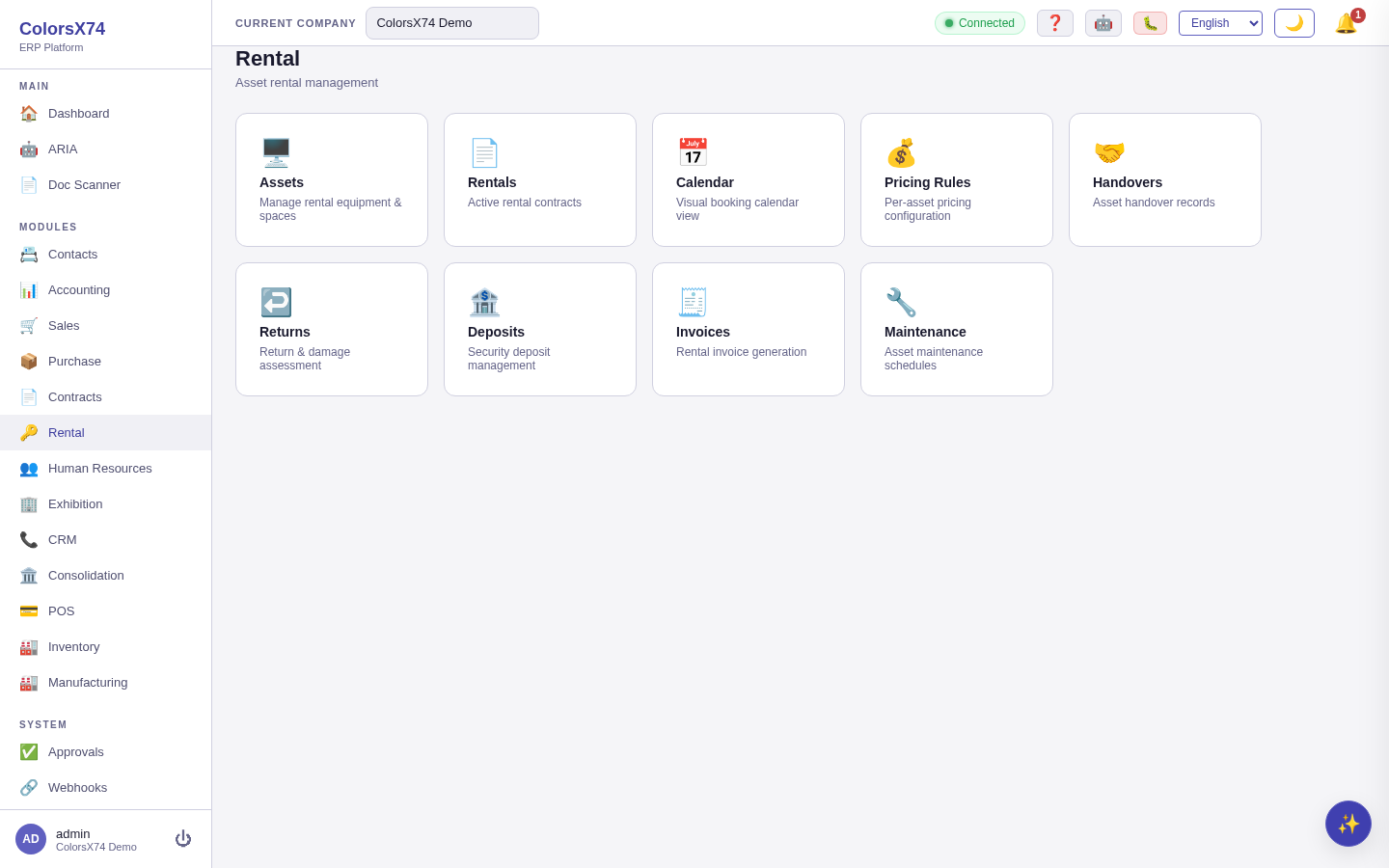Viewport: 1389px width, 868px height.
Task: Open Webhooks under System
Action: (x=106, y=787)
